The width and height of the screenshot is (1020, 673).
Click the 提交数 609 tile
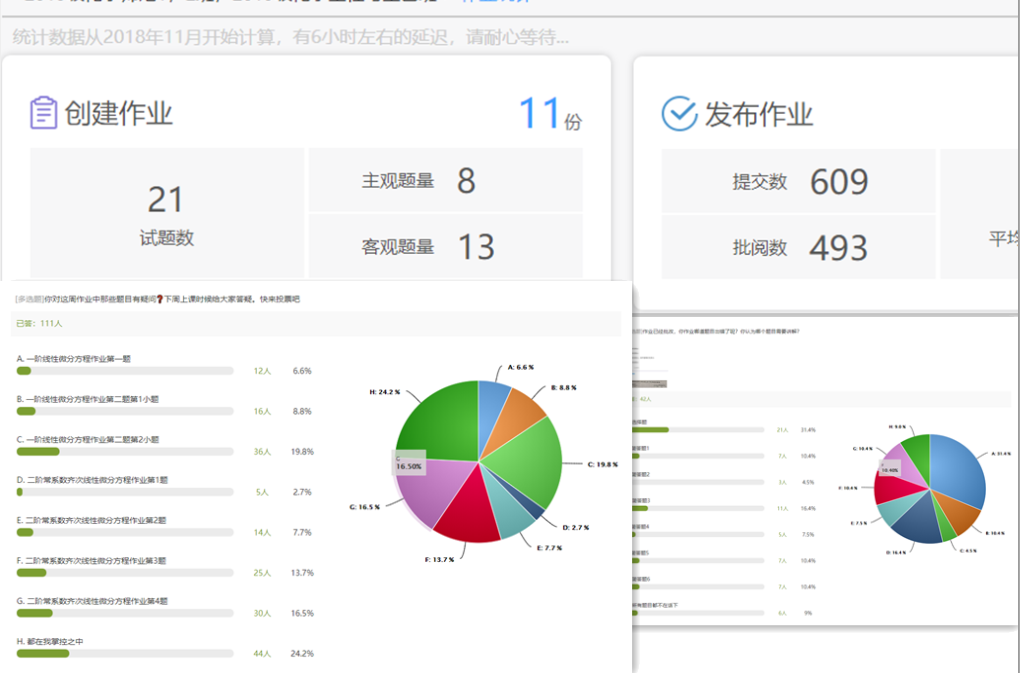click(798, 181)
